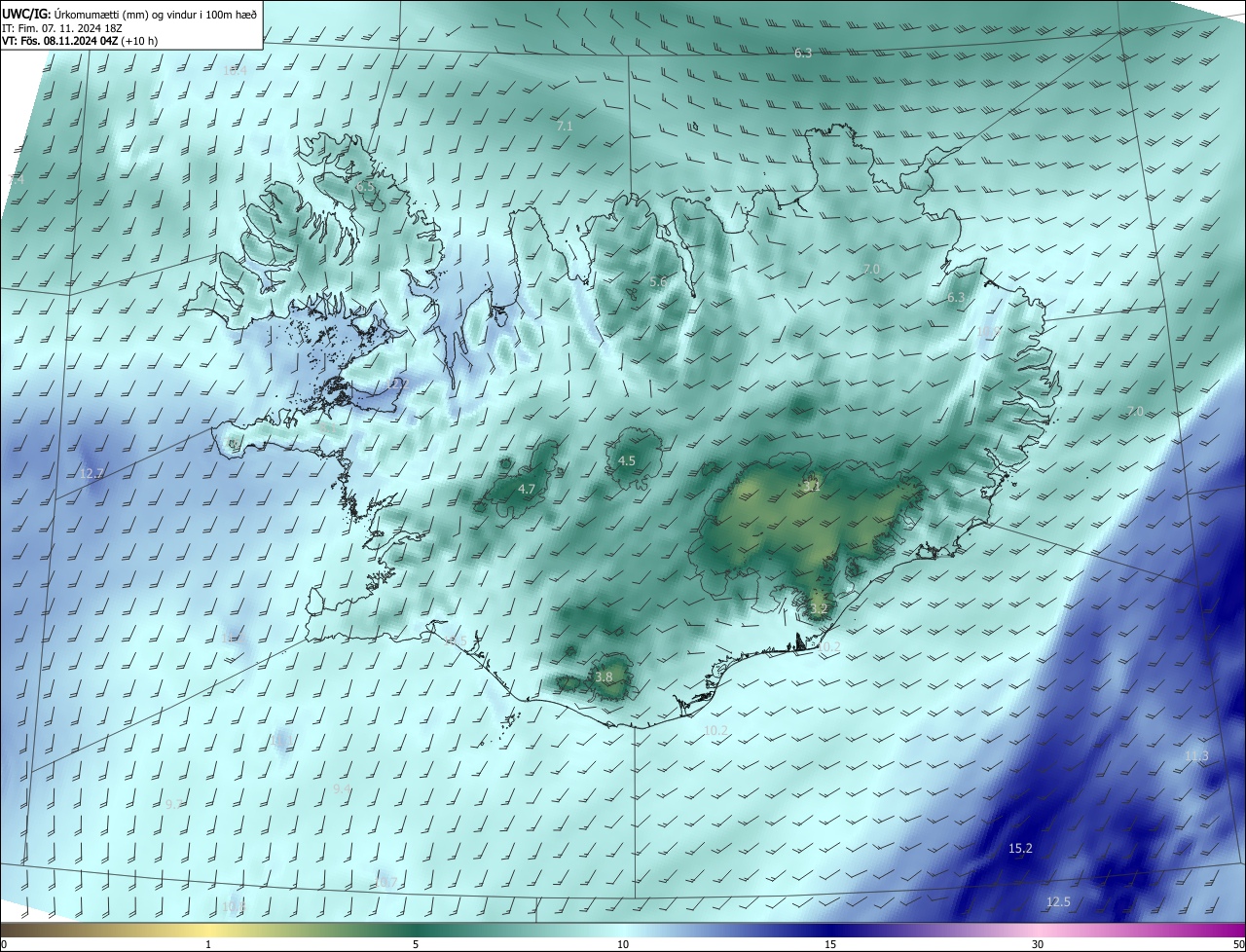This screenshot has width=1246, height=952.
Task: Click the 4.5 value label on the glacier
Action: [627, 461]
